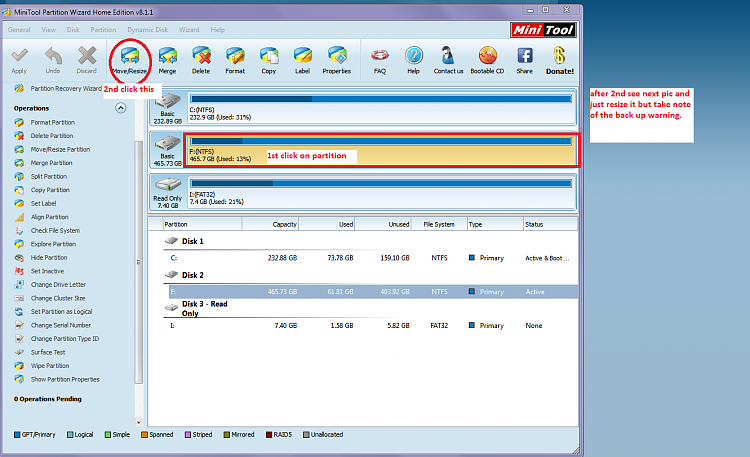The height and width of the screenshot is (457, 750).
Task: Open the General menu
Action: click(x=19, y=30)
